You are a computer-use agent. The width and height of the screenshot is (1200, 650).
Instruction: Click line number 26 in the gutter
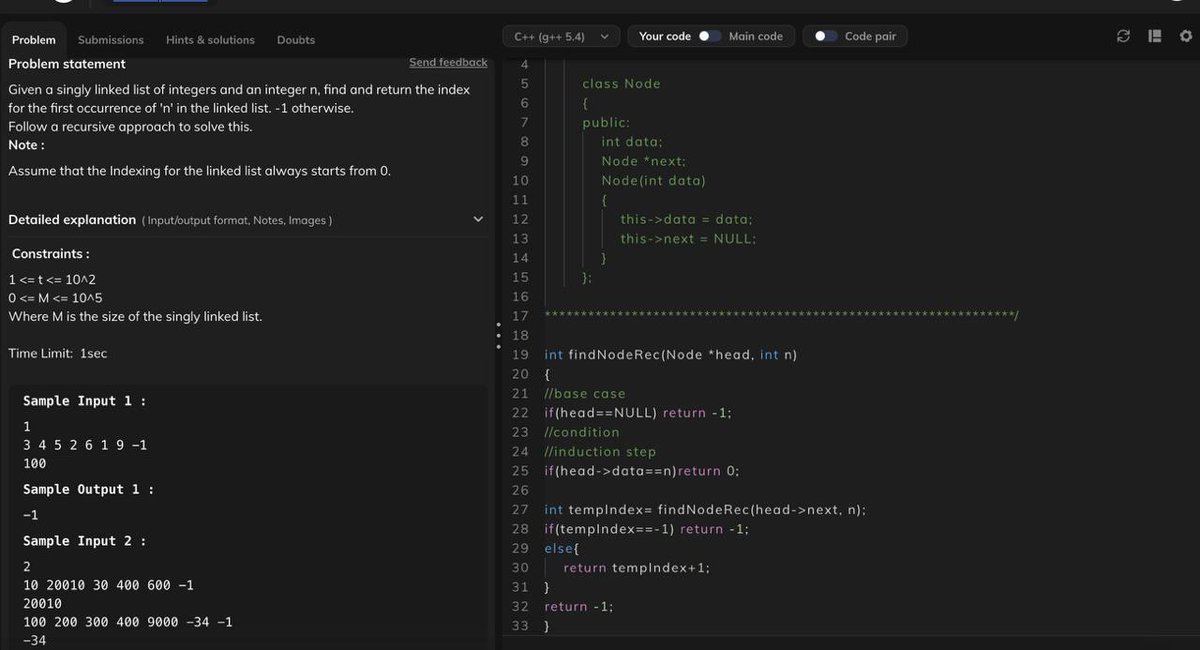point(520,491)
